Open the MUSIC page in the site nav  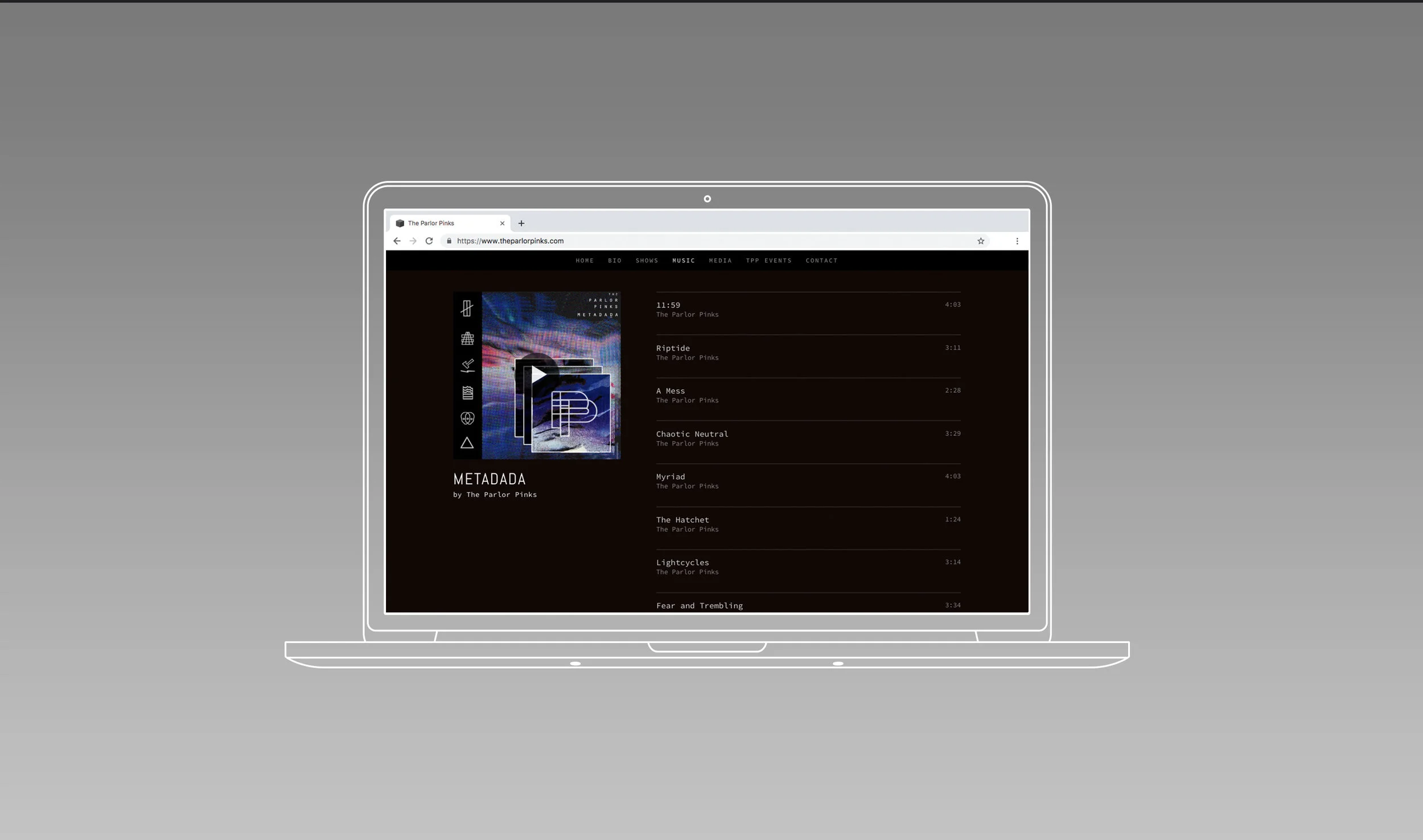(x=684, y=261)
